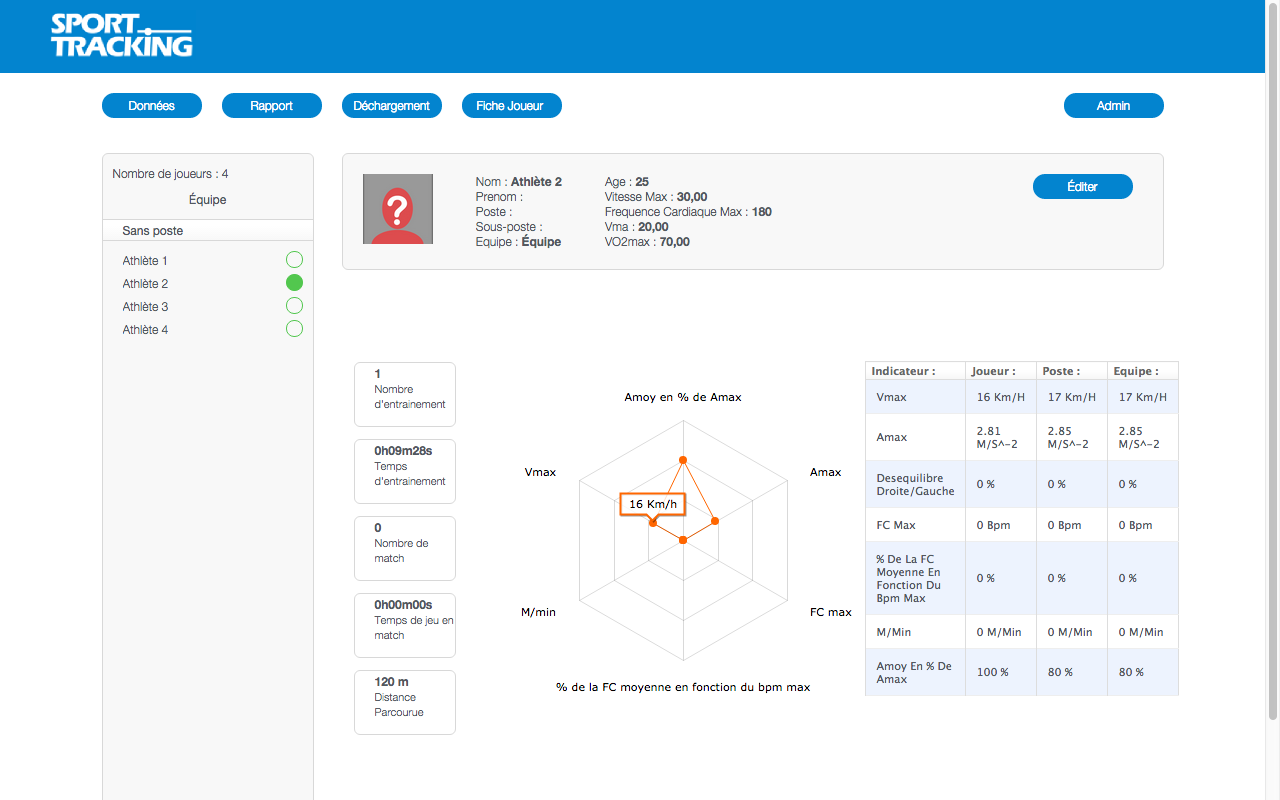The height and width of the screenshot is (800, 1280).
Task: Go to the Déchargement section
Action: [392, 106]
